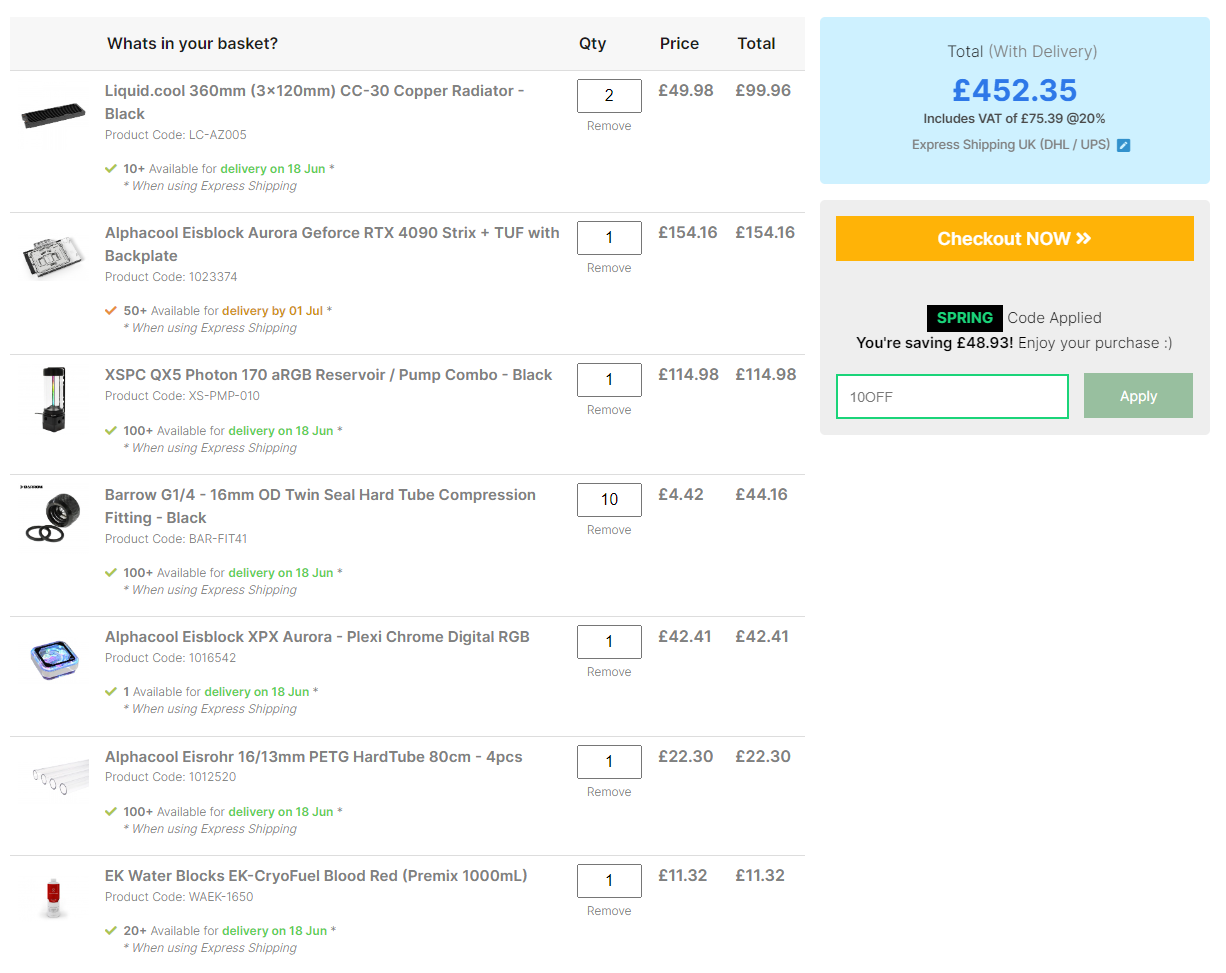Select the £452.35 basket total amount
The height and width of the screenshot is (973, 1226).
(x=1014, y=90)
